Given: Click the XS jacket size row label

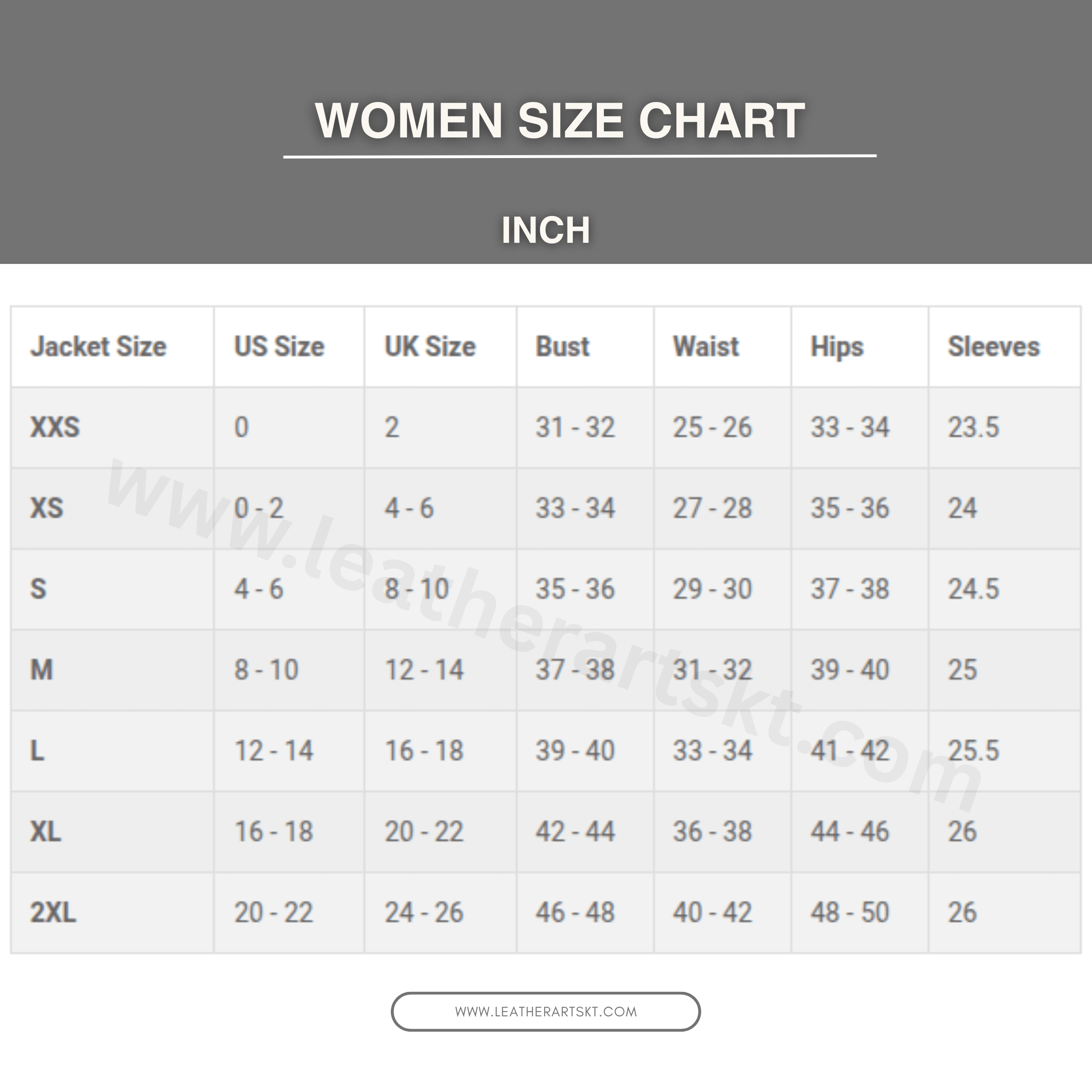Looking at the screenshot, I should [x=46, y=508].
